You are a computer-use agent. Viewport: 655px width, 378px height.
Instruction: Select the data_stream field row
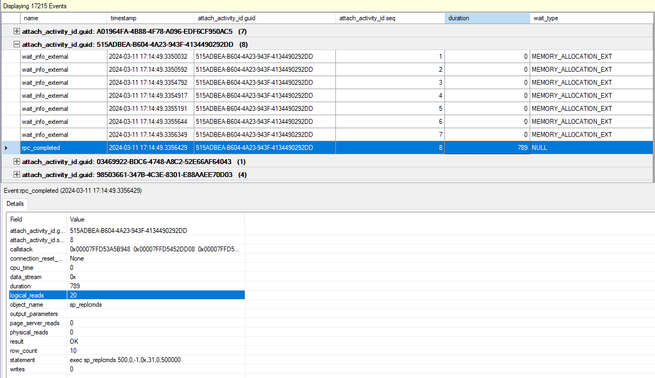coord(127,277)
